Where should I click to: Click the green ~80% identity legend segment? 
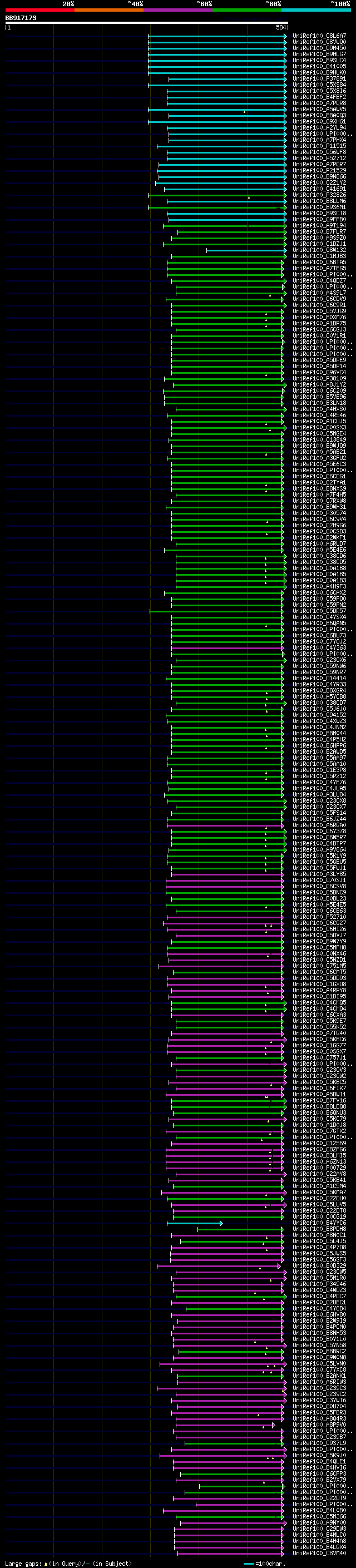[x=247, y=10]
